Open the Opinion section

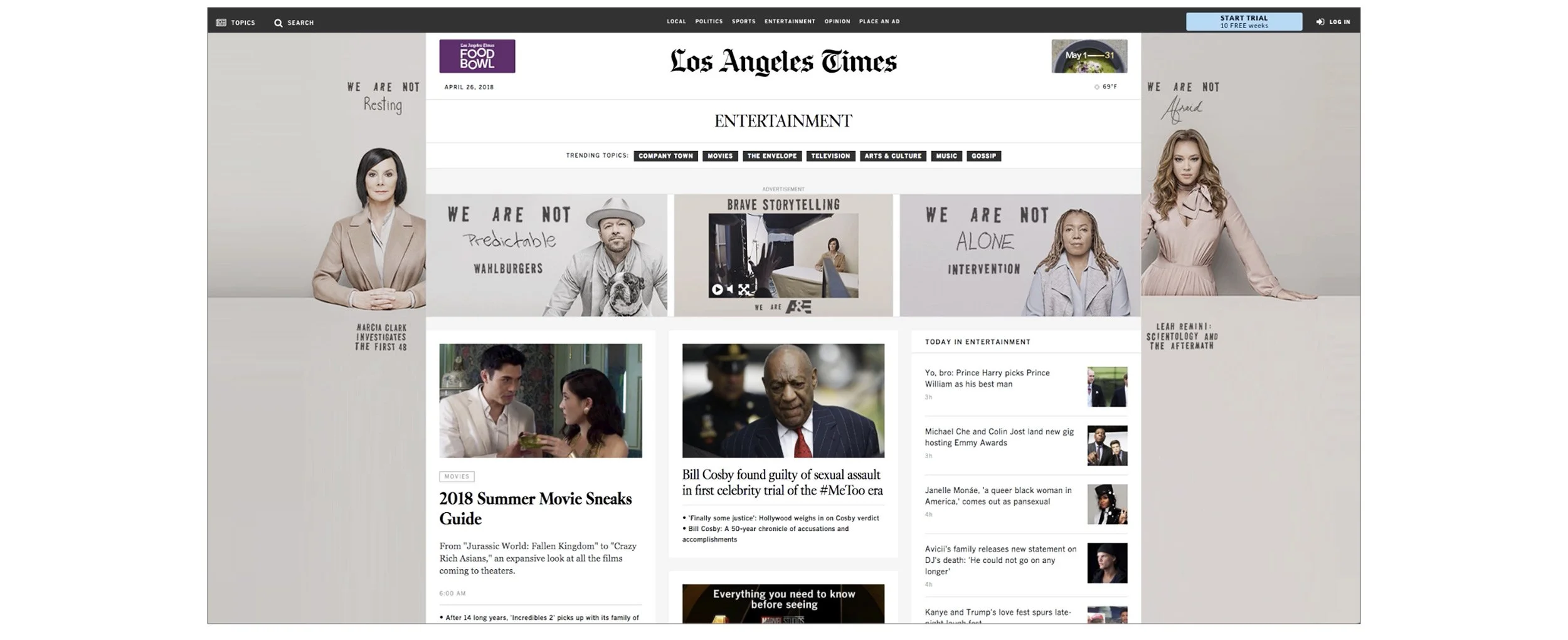click(x=837, y=21)
